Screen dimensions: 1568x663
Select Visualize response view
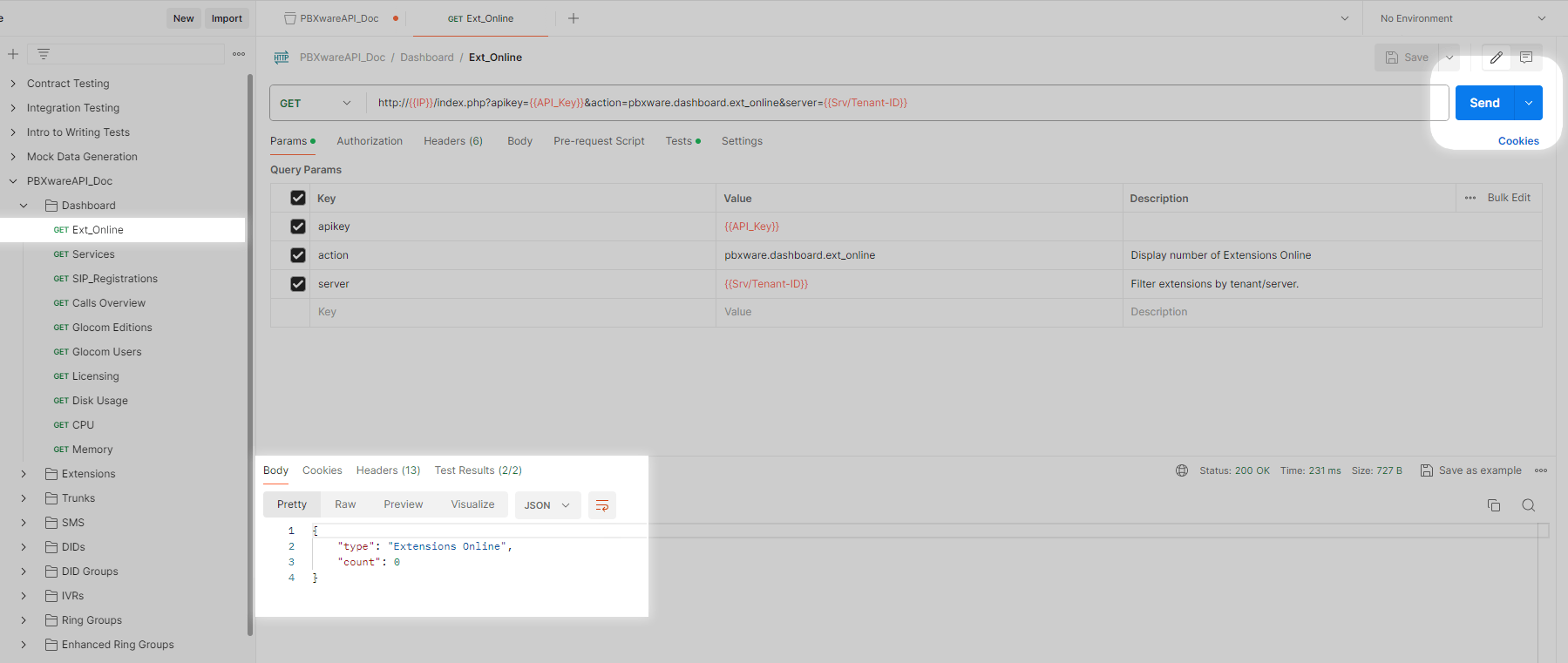pos(472,504)
